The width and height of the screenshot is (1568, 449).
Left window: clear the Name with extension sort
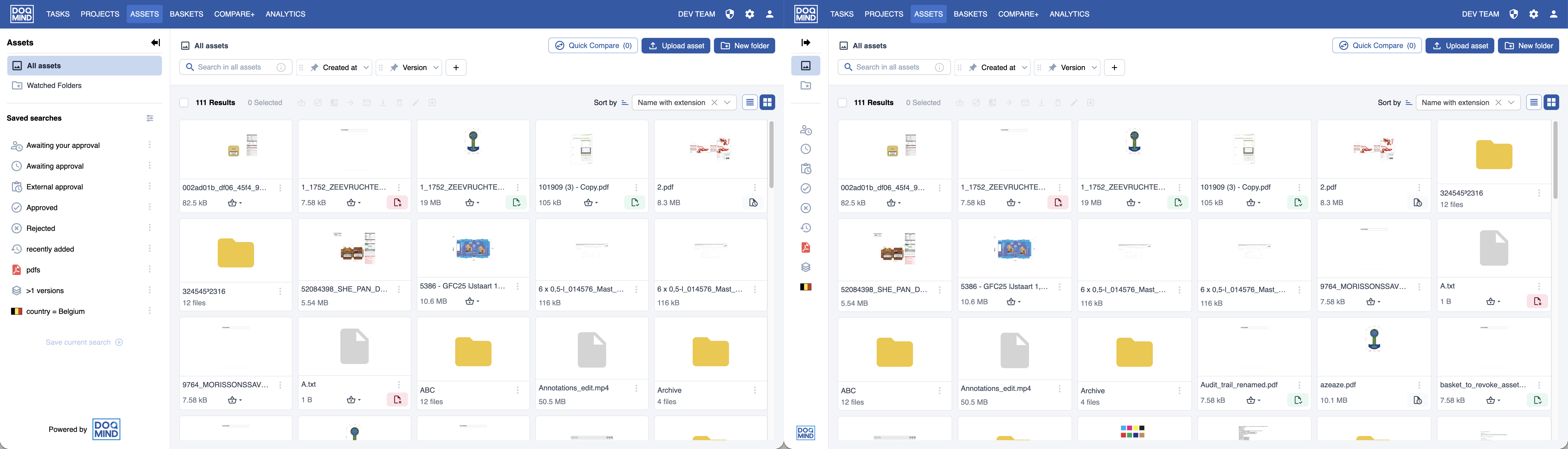tap(715, 103)
